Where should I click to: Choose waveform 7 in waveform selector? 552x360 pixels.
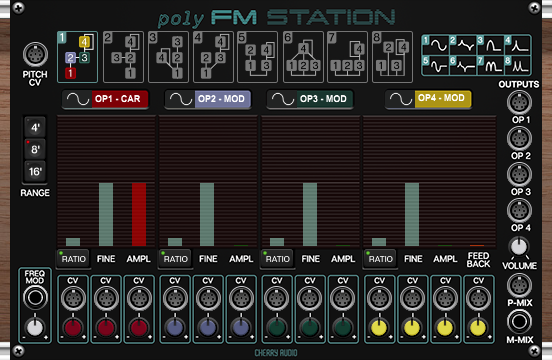(x=490, y=65)
